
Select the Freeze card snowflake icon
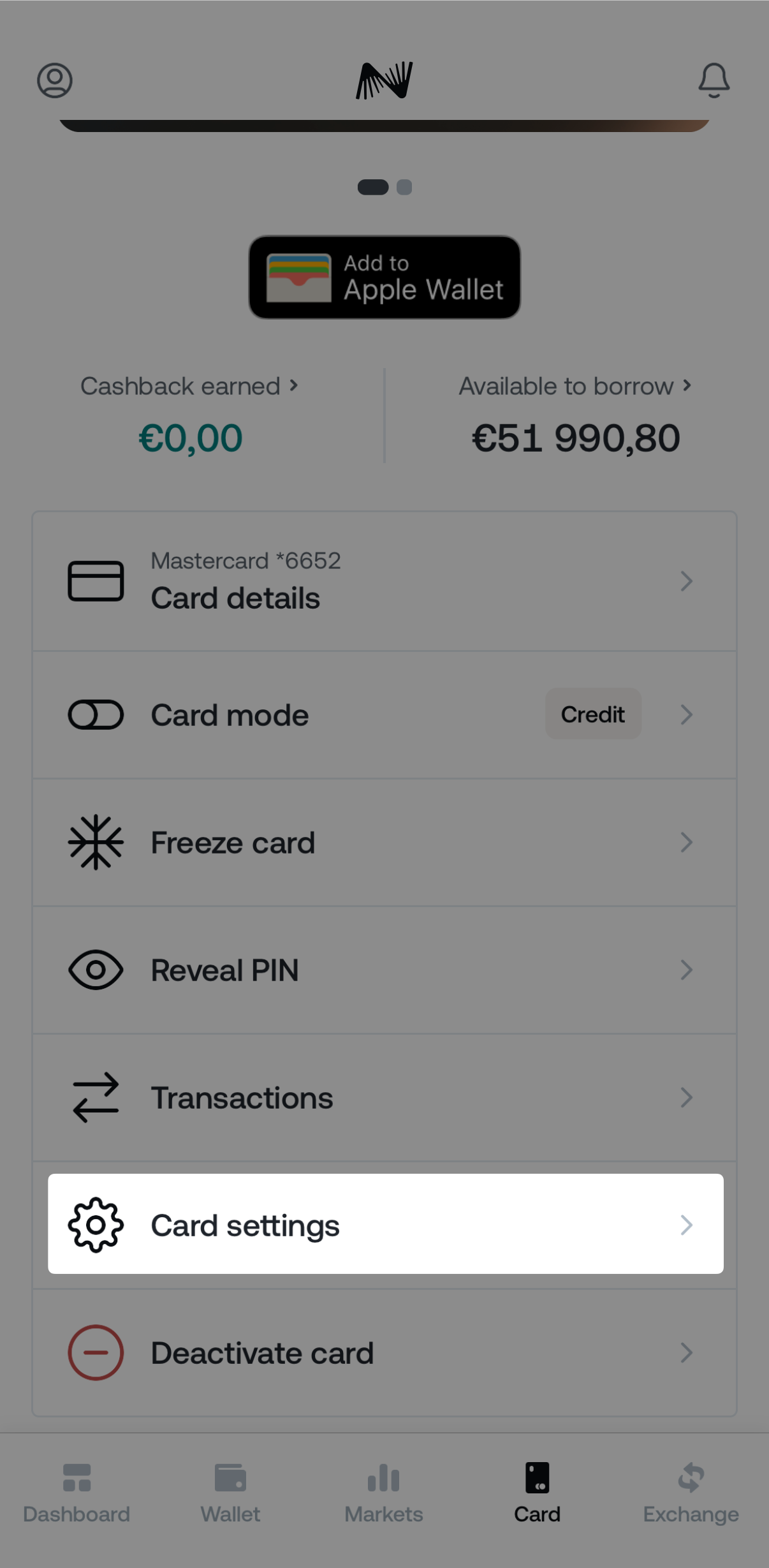[96, 841]
